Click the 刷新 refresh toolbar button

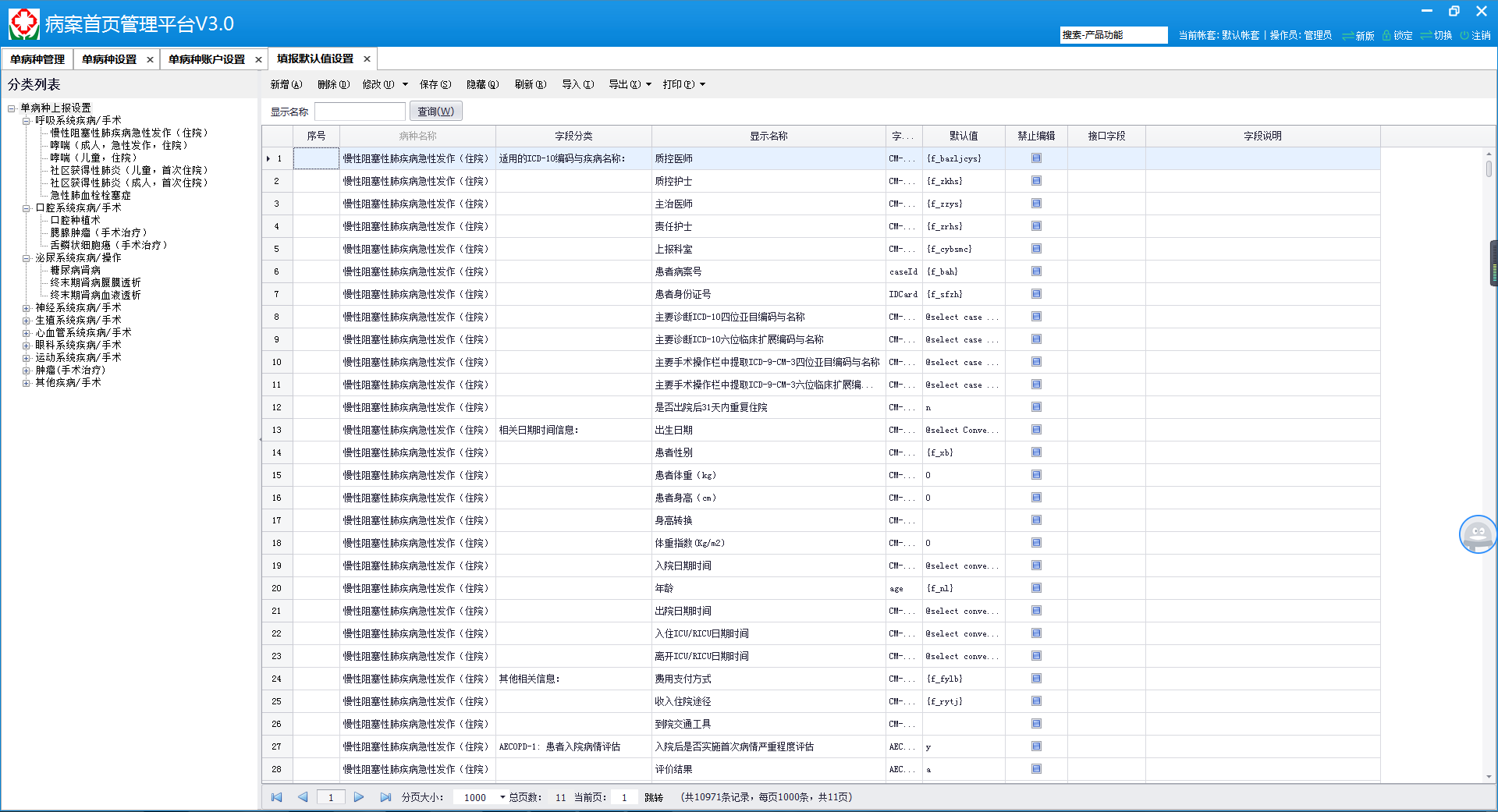tap(530, 85)
